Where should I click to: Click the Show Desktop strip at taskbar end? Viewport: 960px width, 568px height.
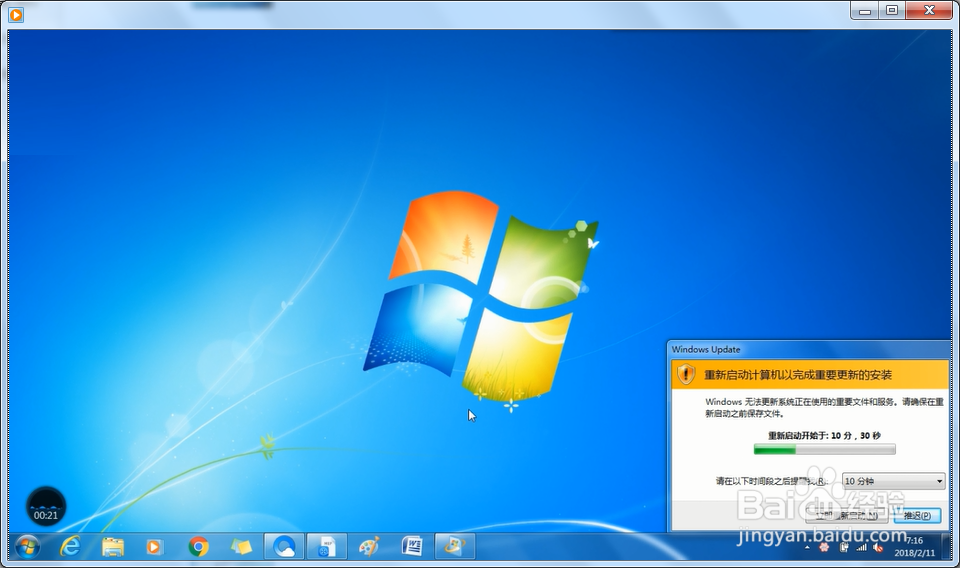click(947, 546)
